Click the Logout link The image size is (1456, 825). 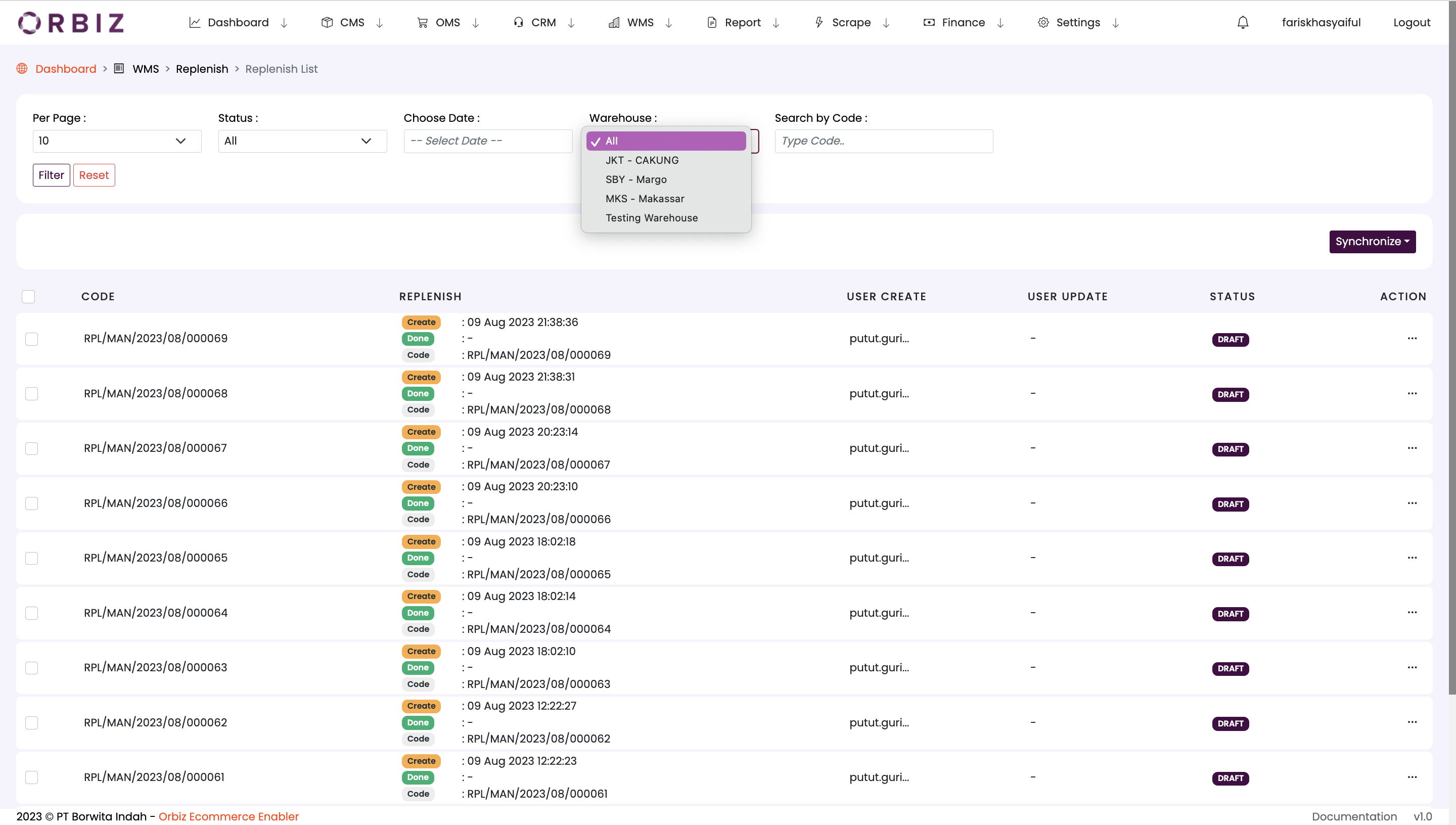coord(1412,23)
